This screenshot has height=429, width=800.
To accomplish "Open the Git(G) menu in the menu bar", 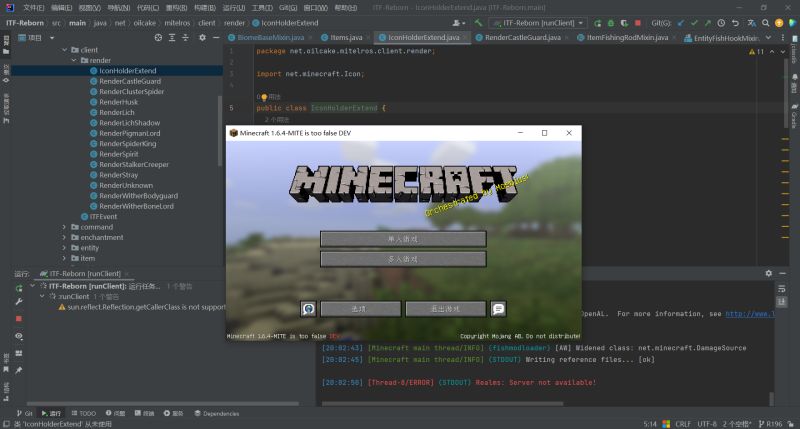I will tap(288, 8).
